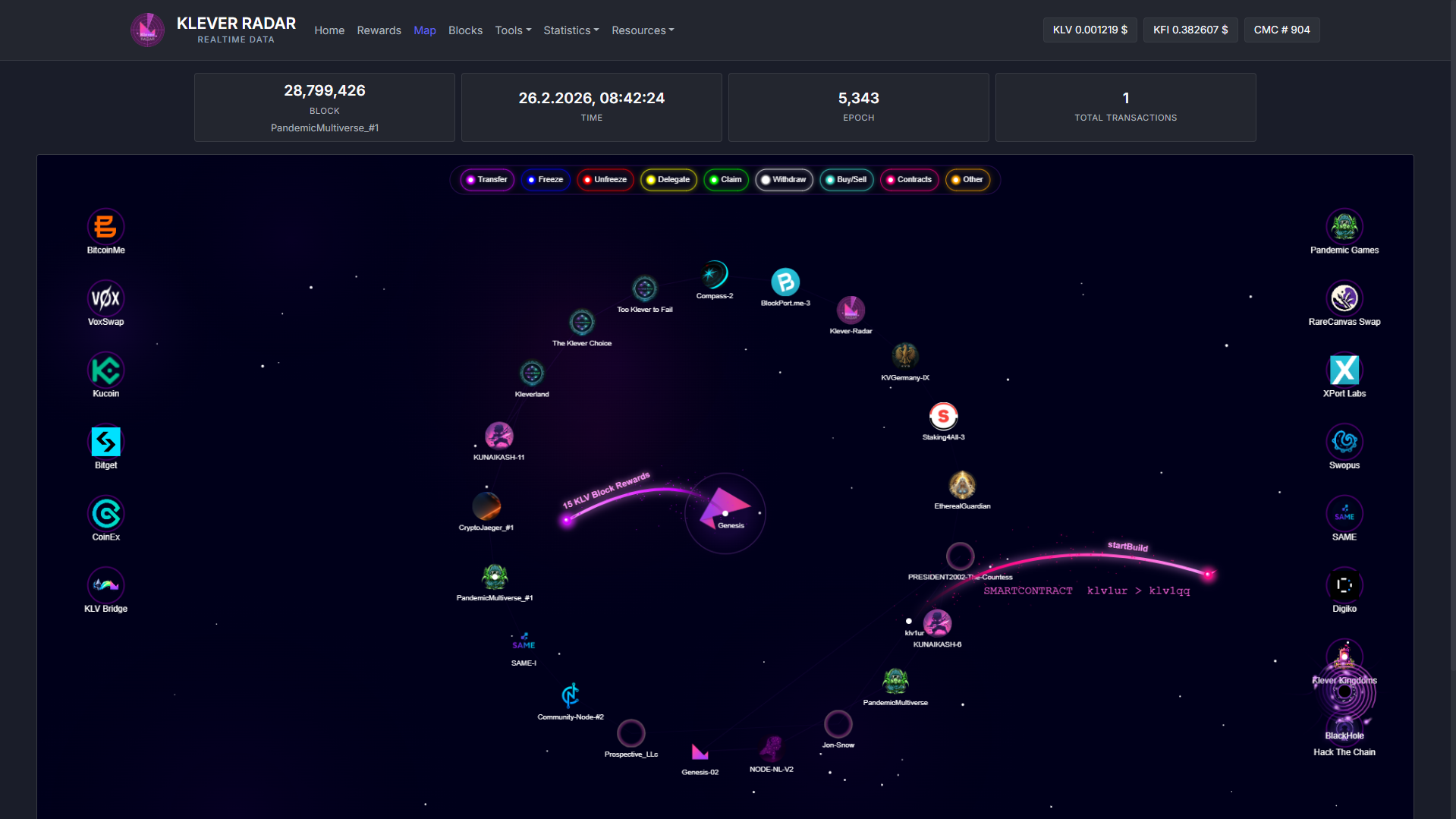Click the Kucoin exchange icon
The height and width of the screenshot is (819, 1456).
105,370
